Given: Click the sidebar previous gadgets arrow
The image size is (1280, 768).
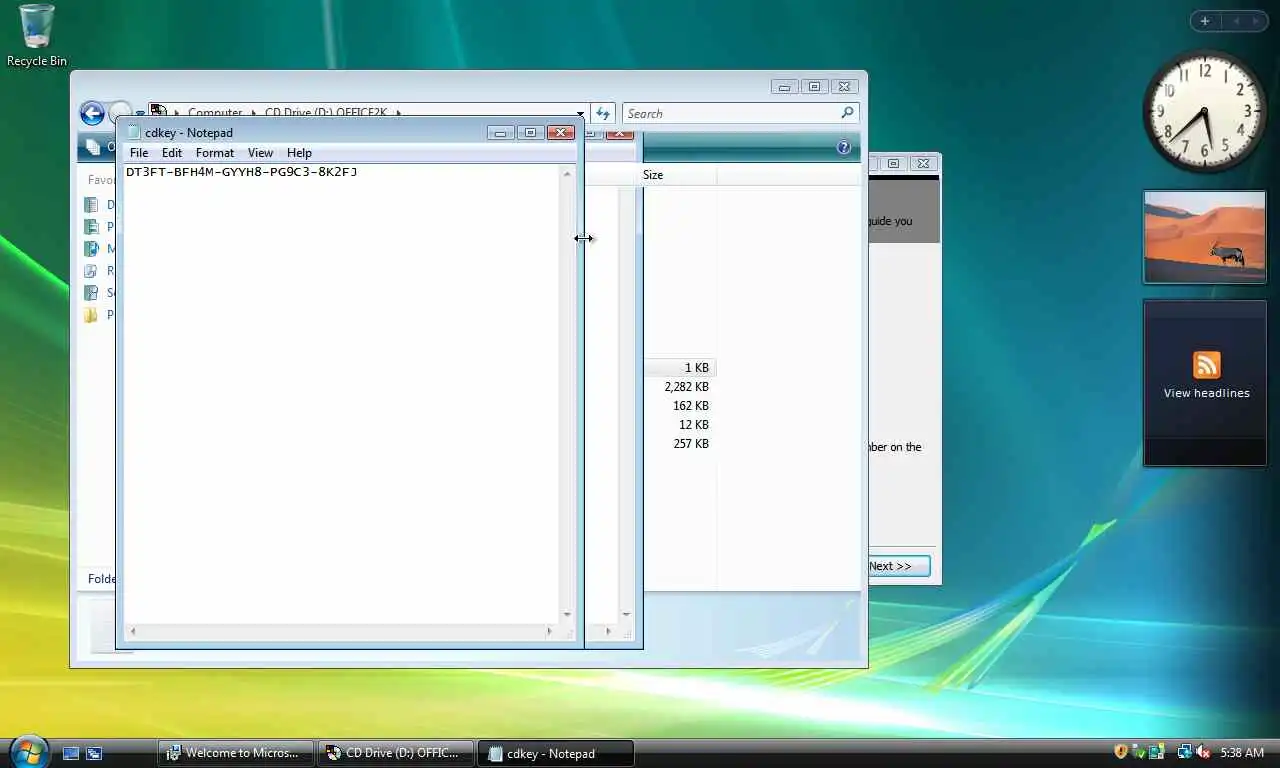Looking at the screenshot, I should (1235, 21).
